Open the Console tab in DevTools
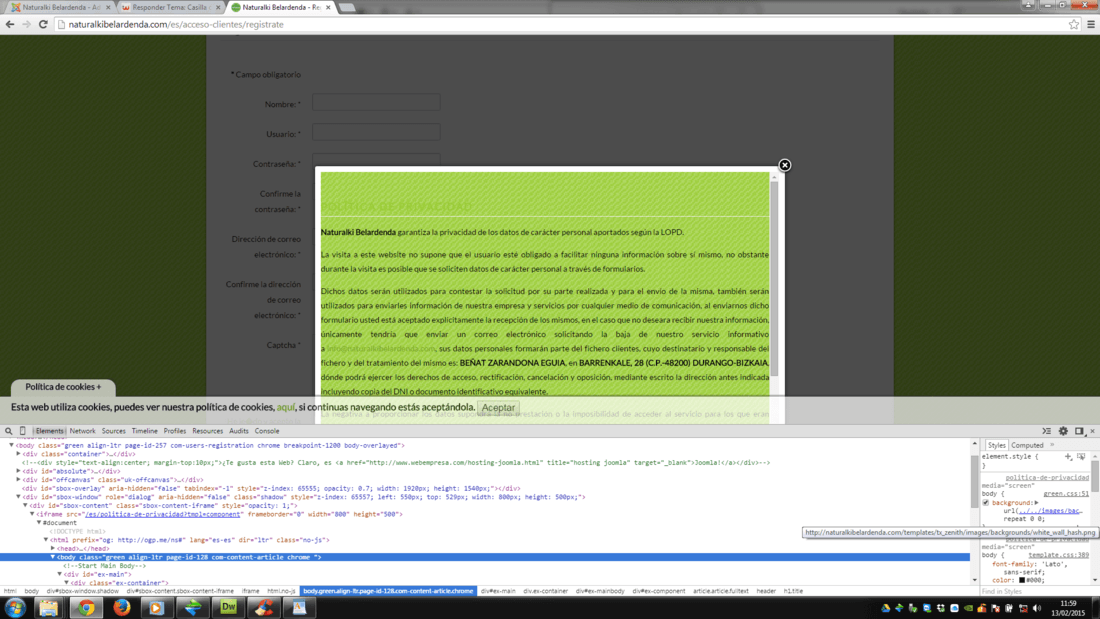The height and width of the screenshot is (619, 1100). pyautogui.click(x=267, y=431)
